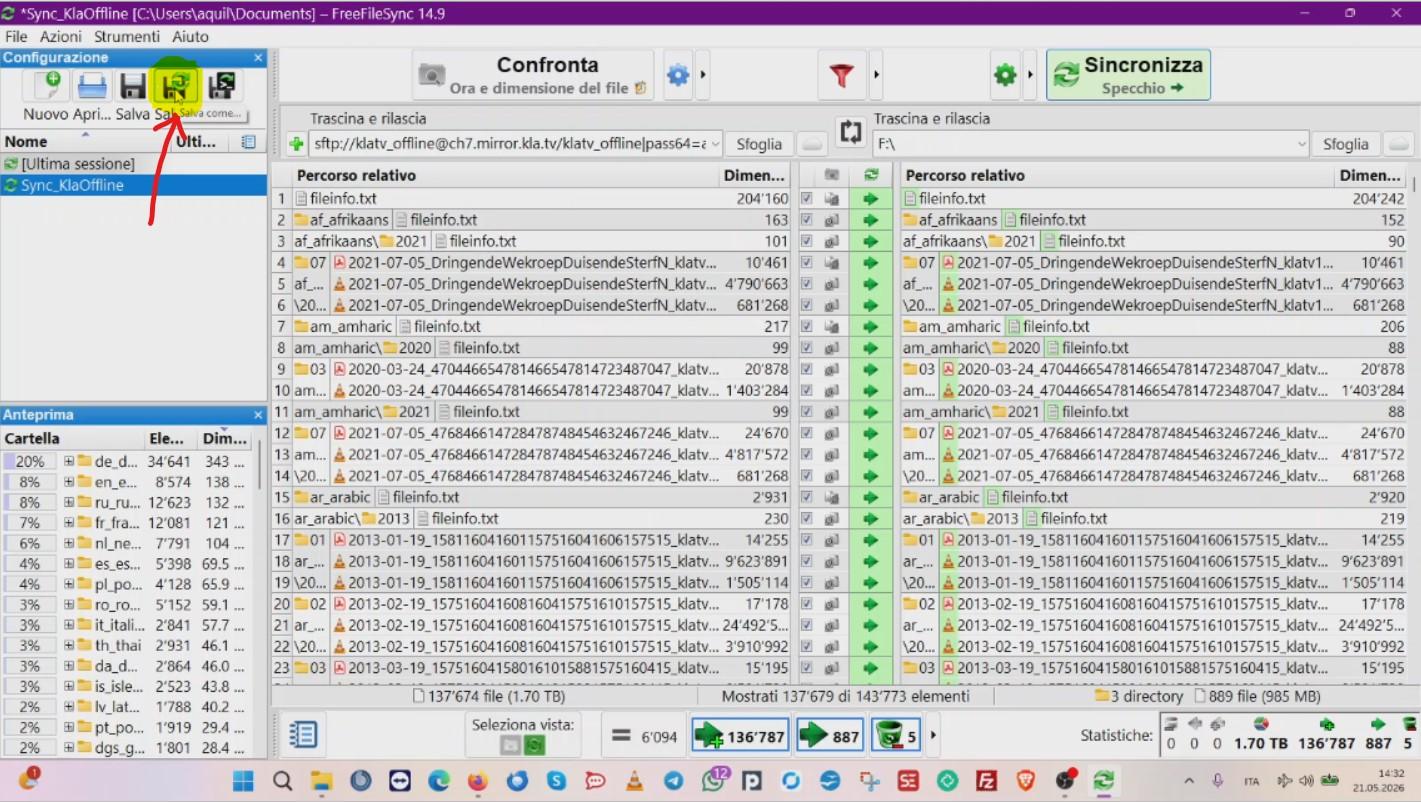
Task: Toggle the equal files view (6'094)
Action: [644, 736]
